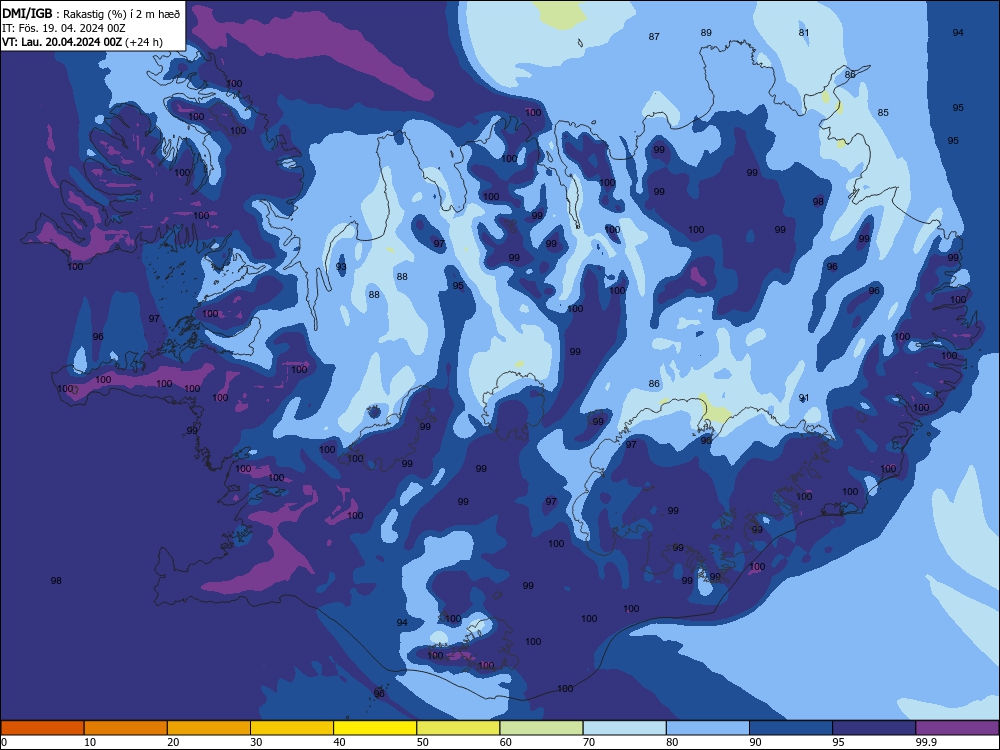Click the 0–10 dark orange legend swatch

tap(42, 728)
